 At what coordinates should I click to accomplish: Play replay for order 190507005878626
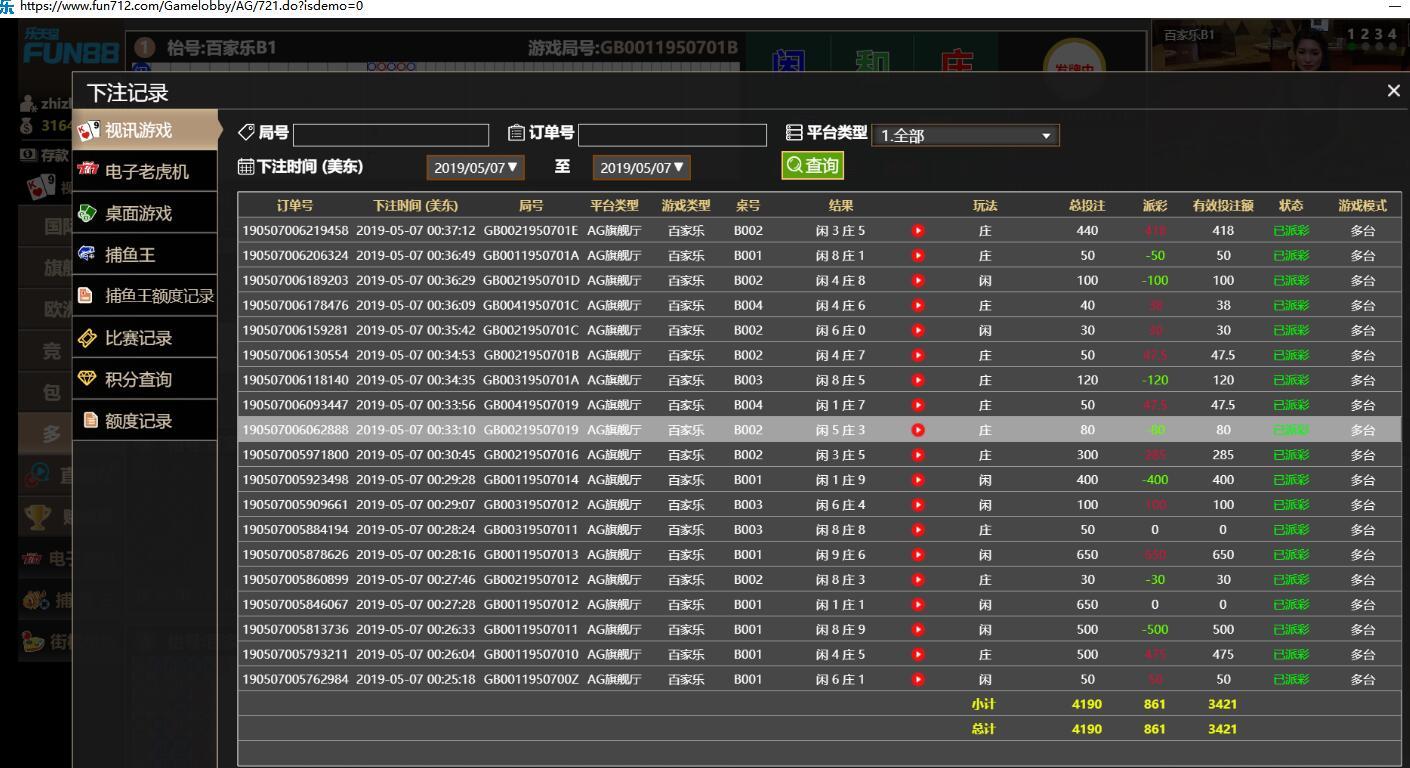coord(918,555)
